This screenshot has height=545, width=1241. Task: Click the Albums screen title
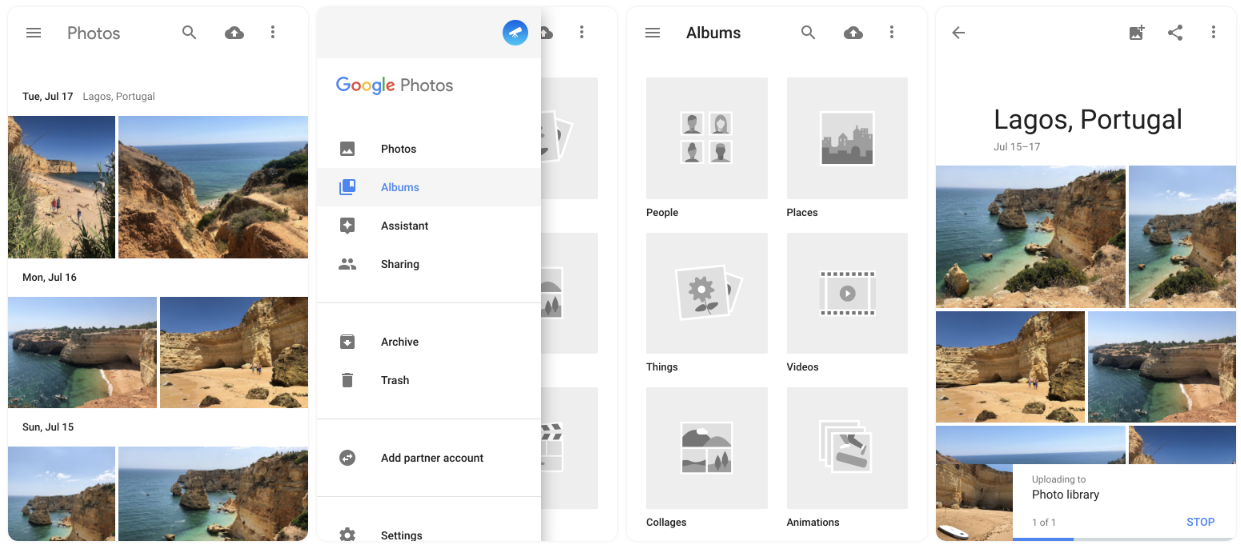[713, 33]
